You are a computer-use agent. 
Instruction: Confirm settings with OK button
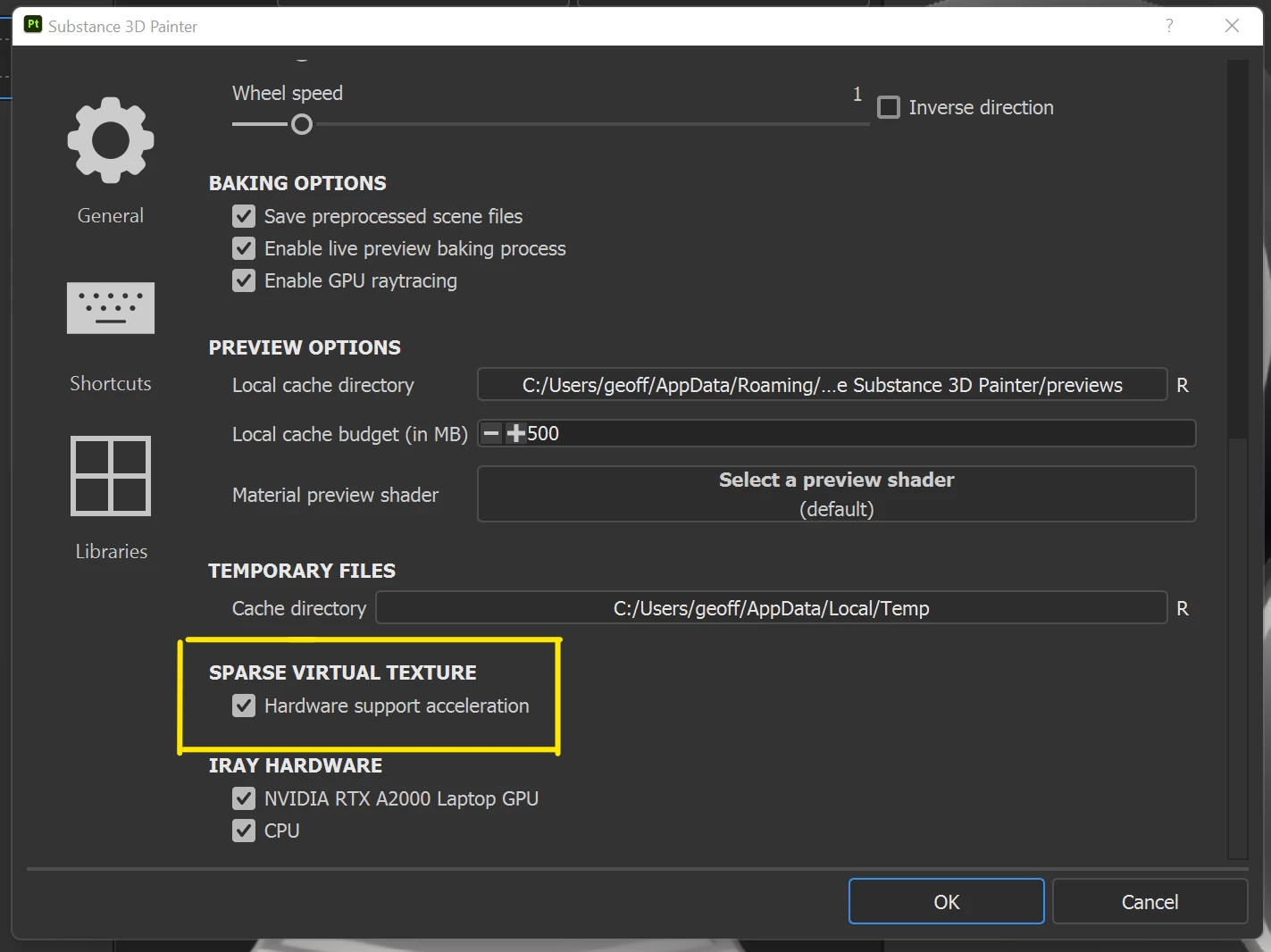coord(947,901)
